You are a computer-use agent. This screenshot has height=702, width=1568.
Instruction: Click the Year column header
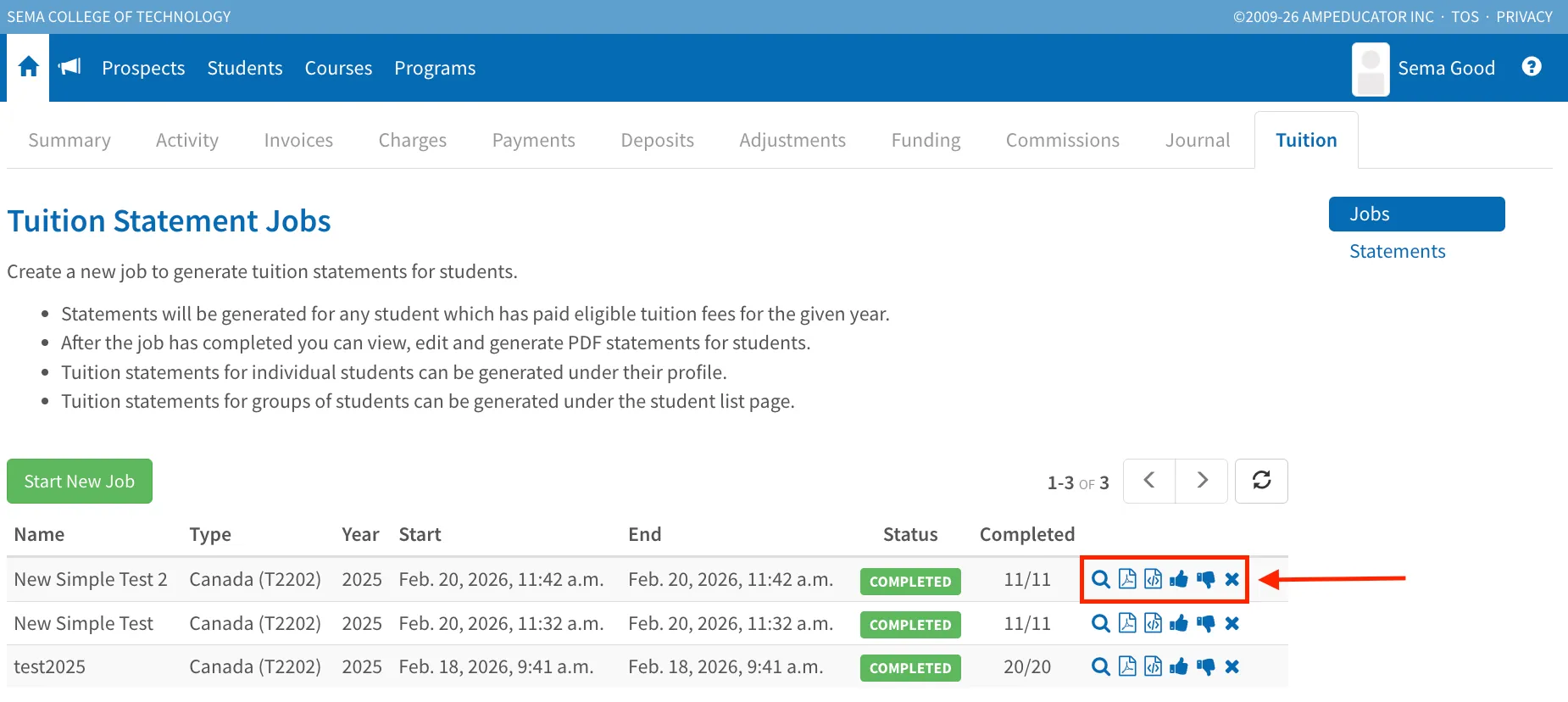pos(360,534)
